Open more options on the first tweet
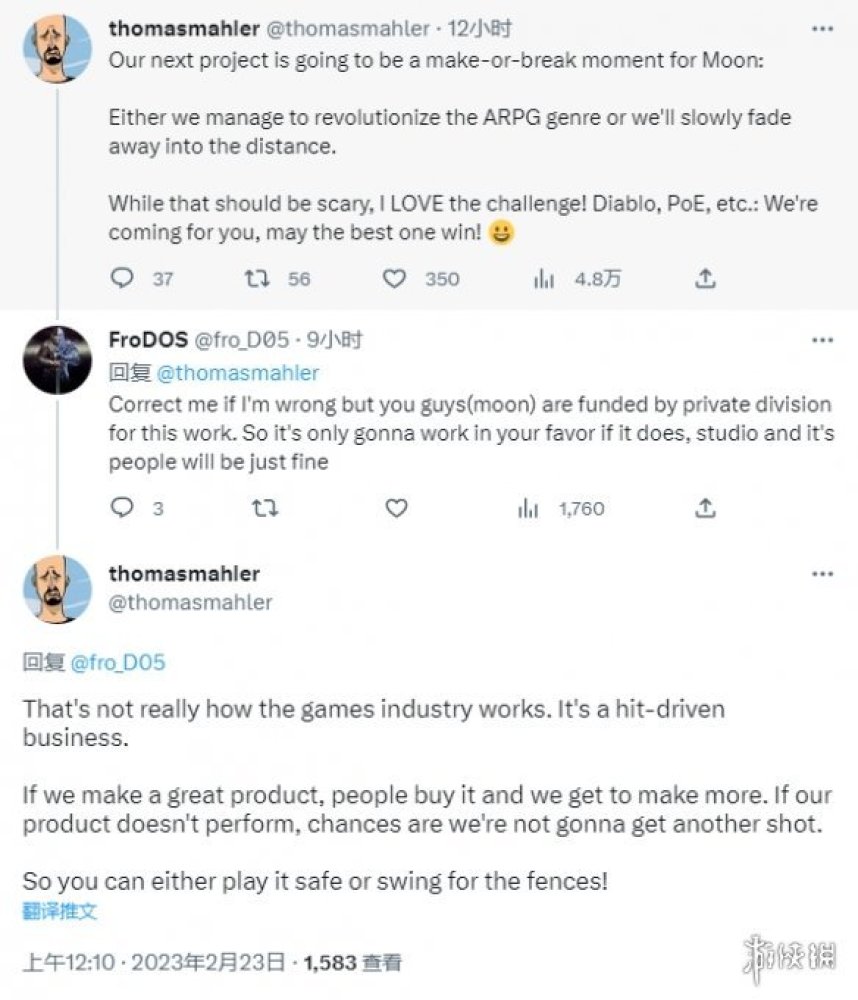The width and height of the screenshot is (858, 1000). click(x=822, y=30)
